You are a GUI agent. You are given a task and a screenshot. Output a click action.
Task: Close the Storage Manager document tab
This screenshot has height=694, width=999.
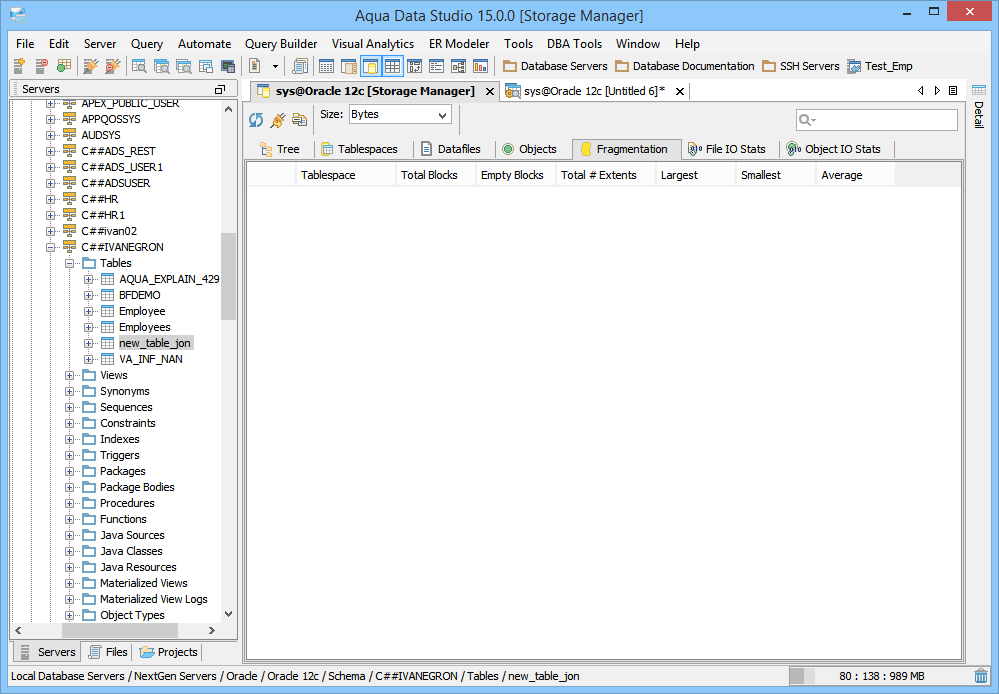point(489,92)
